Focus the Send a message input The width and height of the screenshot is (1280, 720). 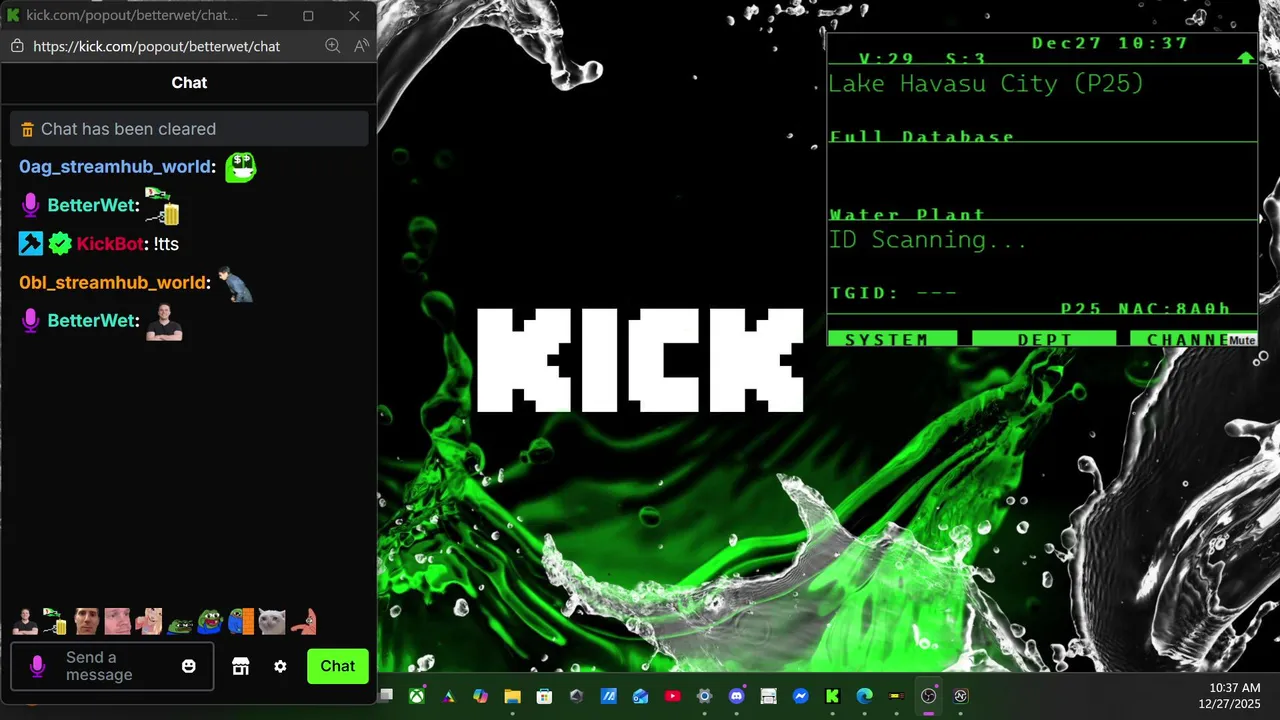(112, 666)
